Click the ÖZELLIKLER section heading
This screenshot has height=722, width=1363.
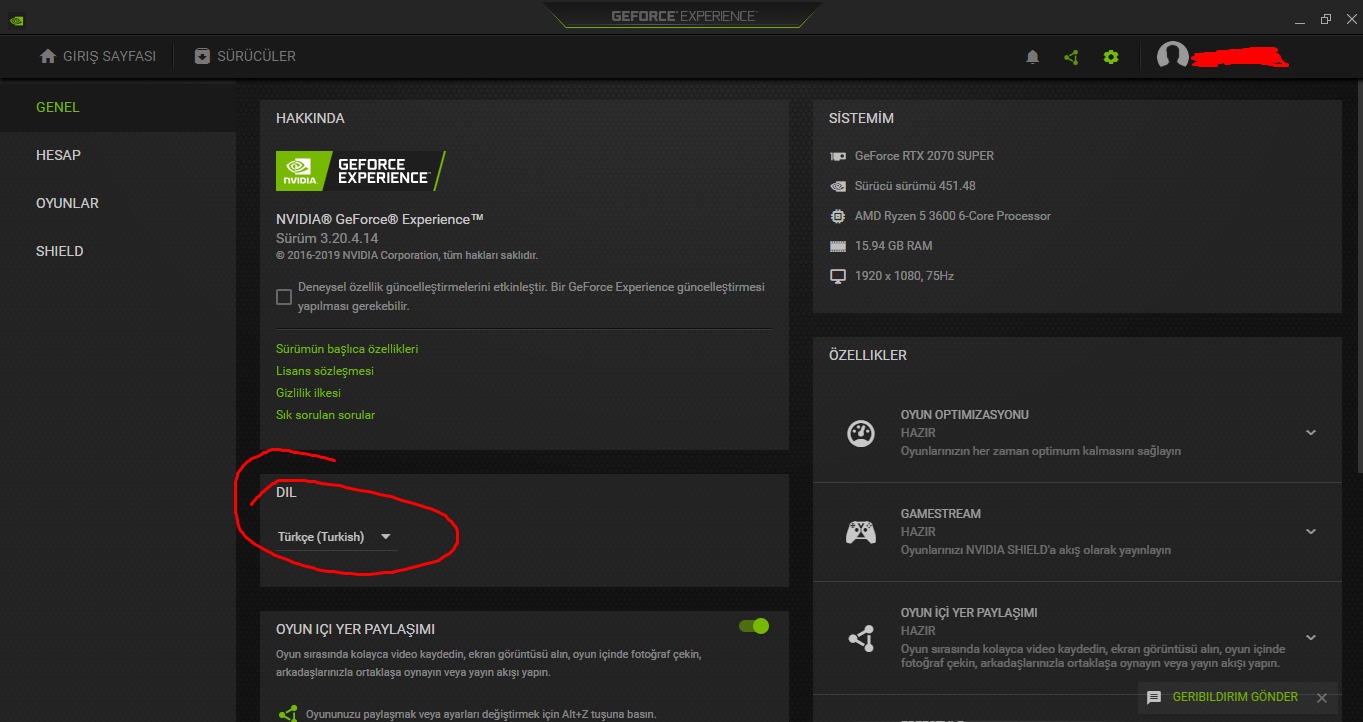point(868,355)
